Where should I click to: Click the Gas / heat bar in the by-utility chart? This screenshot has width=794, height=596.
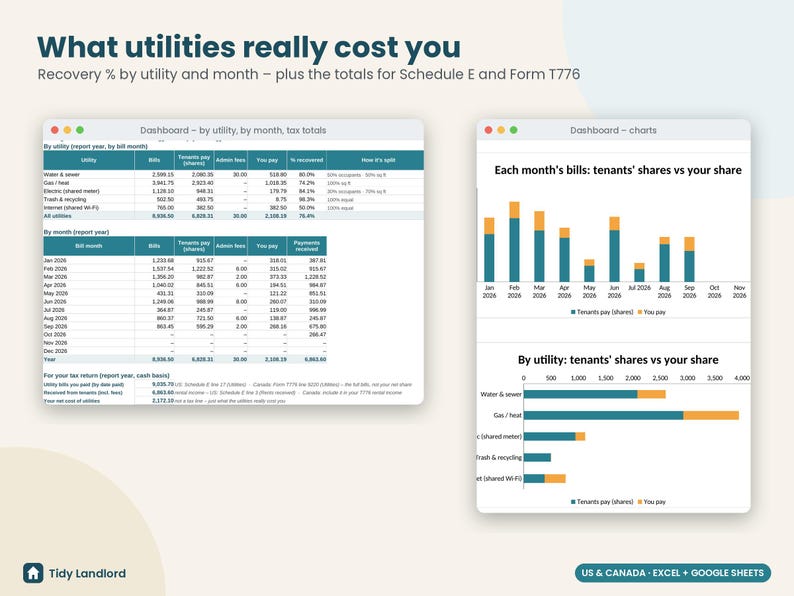(x=631, y=415)
